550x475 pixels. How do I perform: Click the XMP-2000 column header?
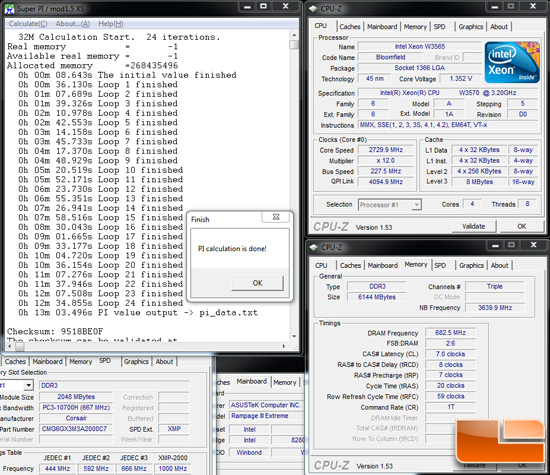173,458
